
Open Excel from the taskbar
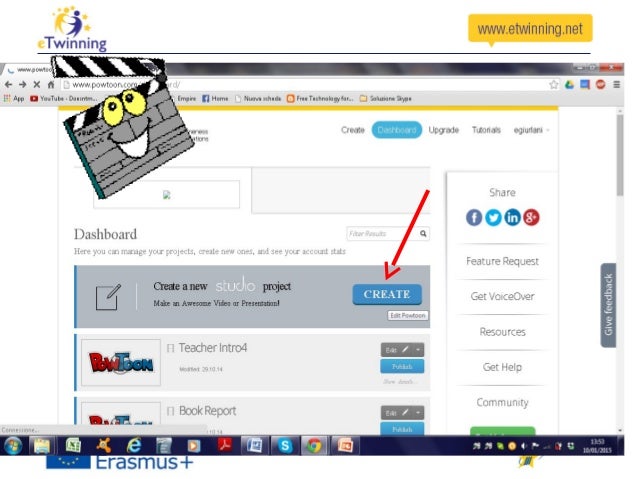point(74,446)
